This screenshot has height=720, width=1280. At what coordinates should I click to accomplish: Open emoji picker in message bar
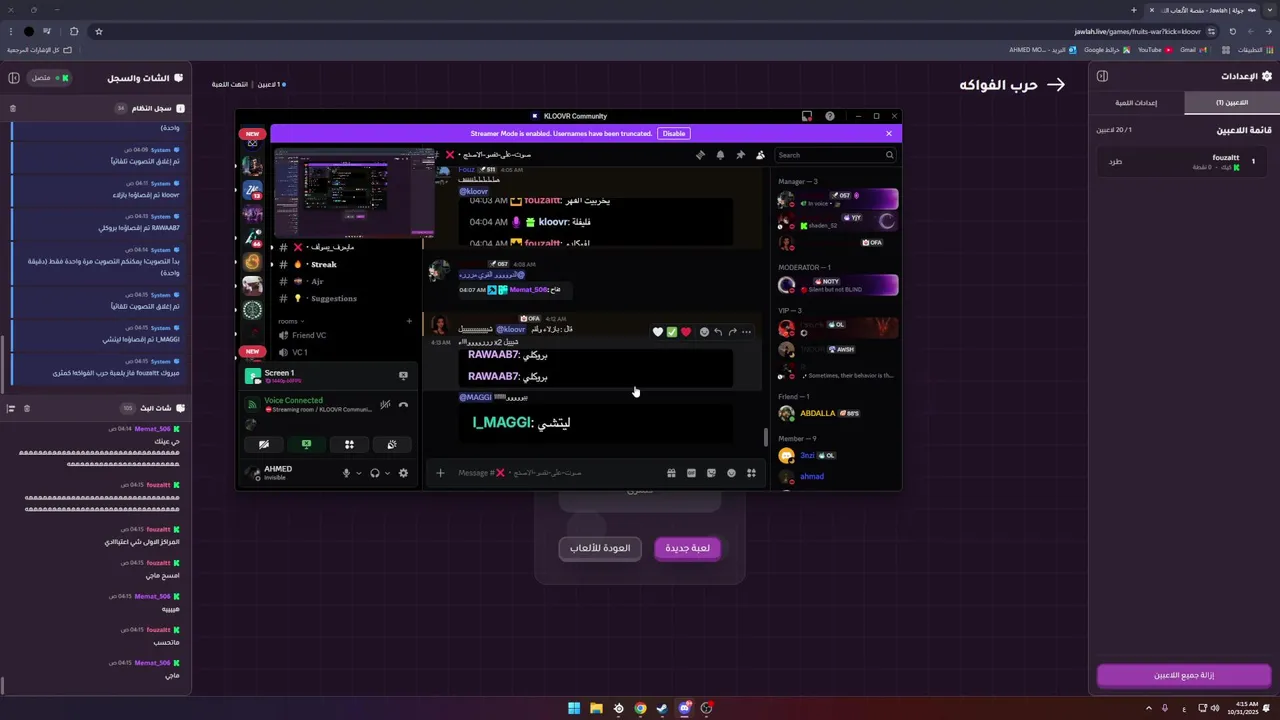coord(731,473)
